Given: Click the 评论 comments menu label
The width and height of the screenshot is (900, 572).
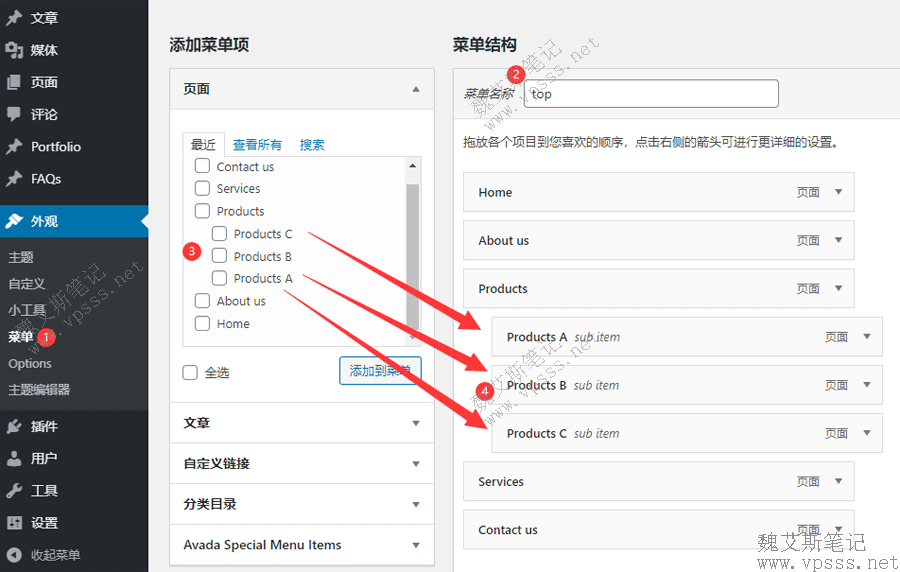Looking at the screenshot, I should click(x=44, y=114).
